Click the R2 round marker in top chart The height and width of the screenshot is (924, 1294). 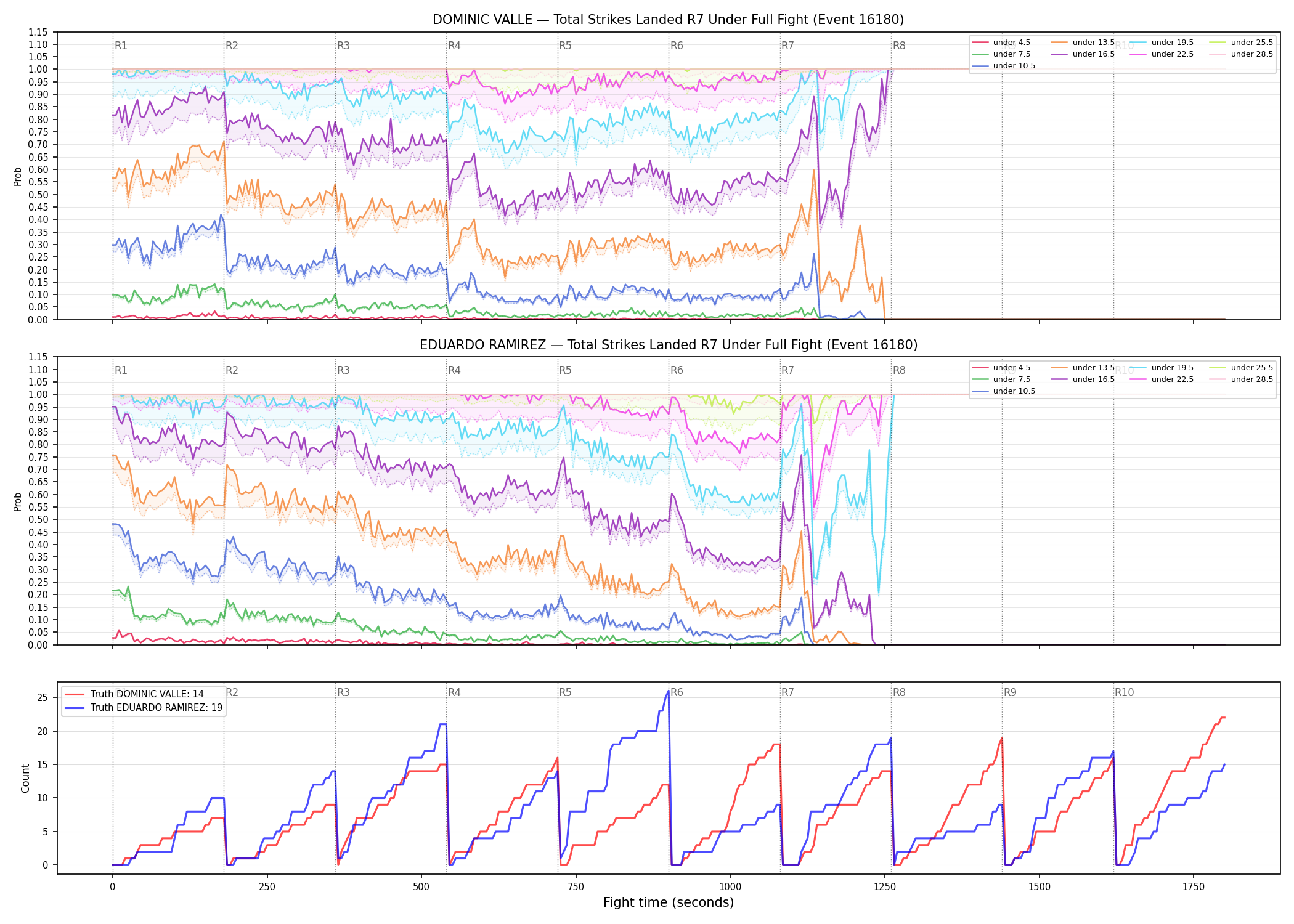pos(232,46)
